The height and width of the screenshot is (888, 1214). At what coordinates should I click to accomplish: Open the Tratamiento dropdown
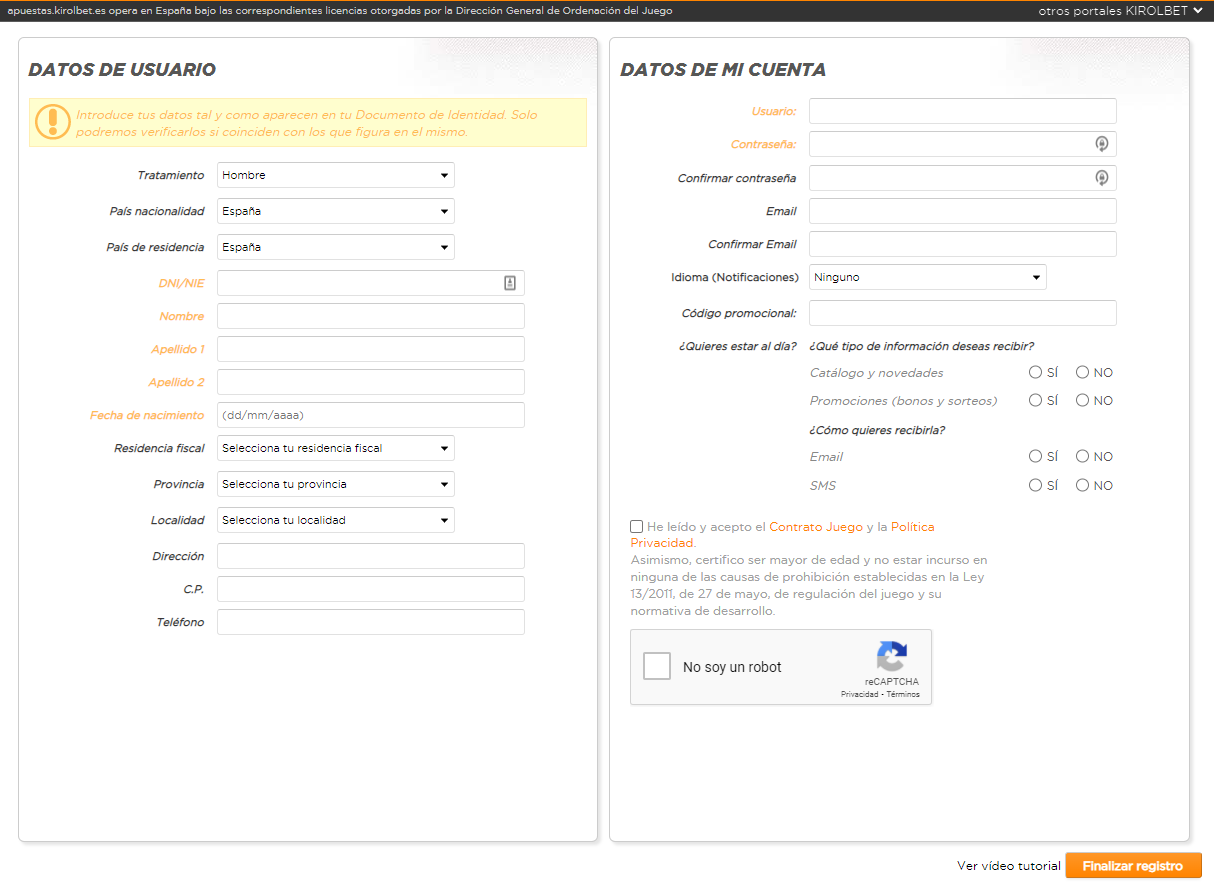coord(335,174)
